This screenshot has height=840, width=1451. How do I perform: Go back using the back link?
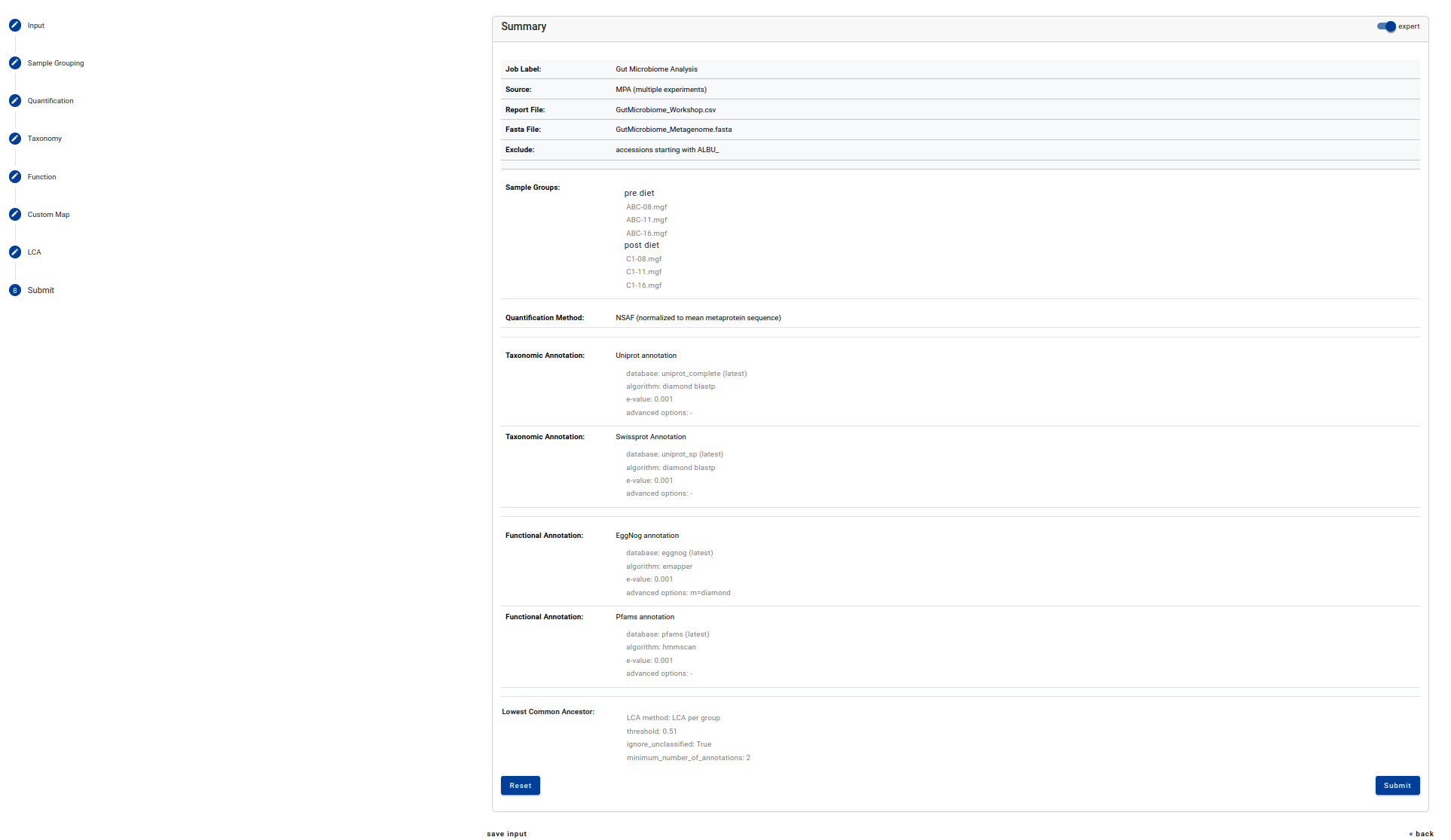tap(1422, 834)
